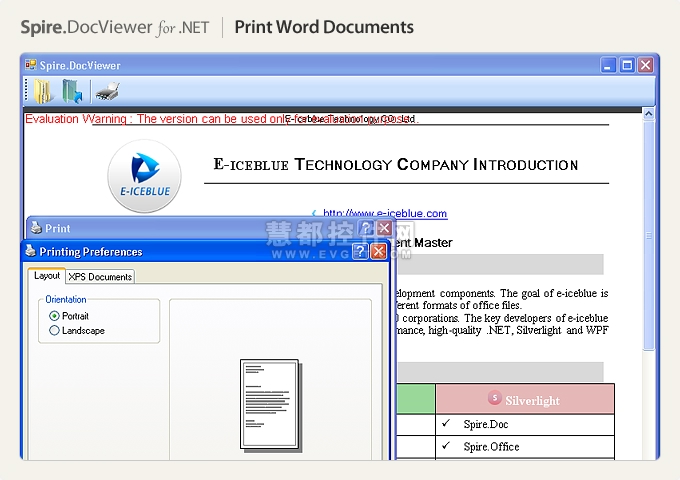The image size is (680, 480).
Task: Open the www.e-iceblue.com hyperlink
Action: point(385,213)
